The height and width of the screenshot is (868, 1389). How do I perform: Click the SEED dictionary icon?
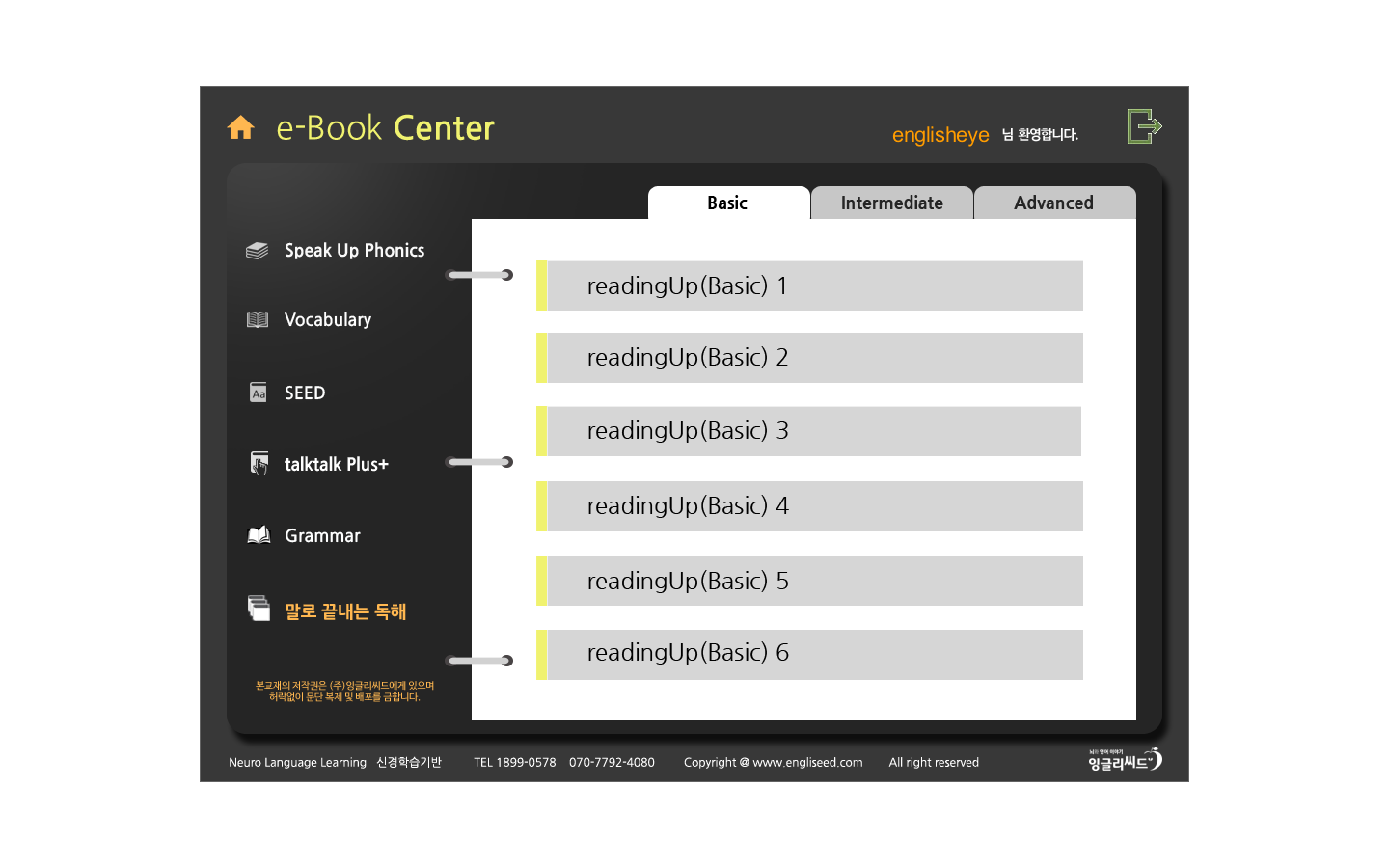click(x=259, y=393)
